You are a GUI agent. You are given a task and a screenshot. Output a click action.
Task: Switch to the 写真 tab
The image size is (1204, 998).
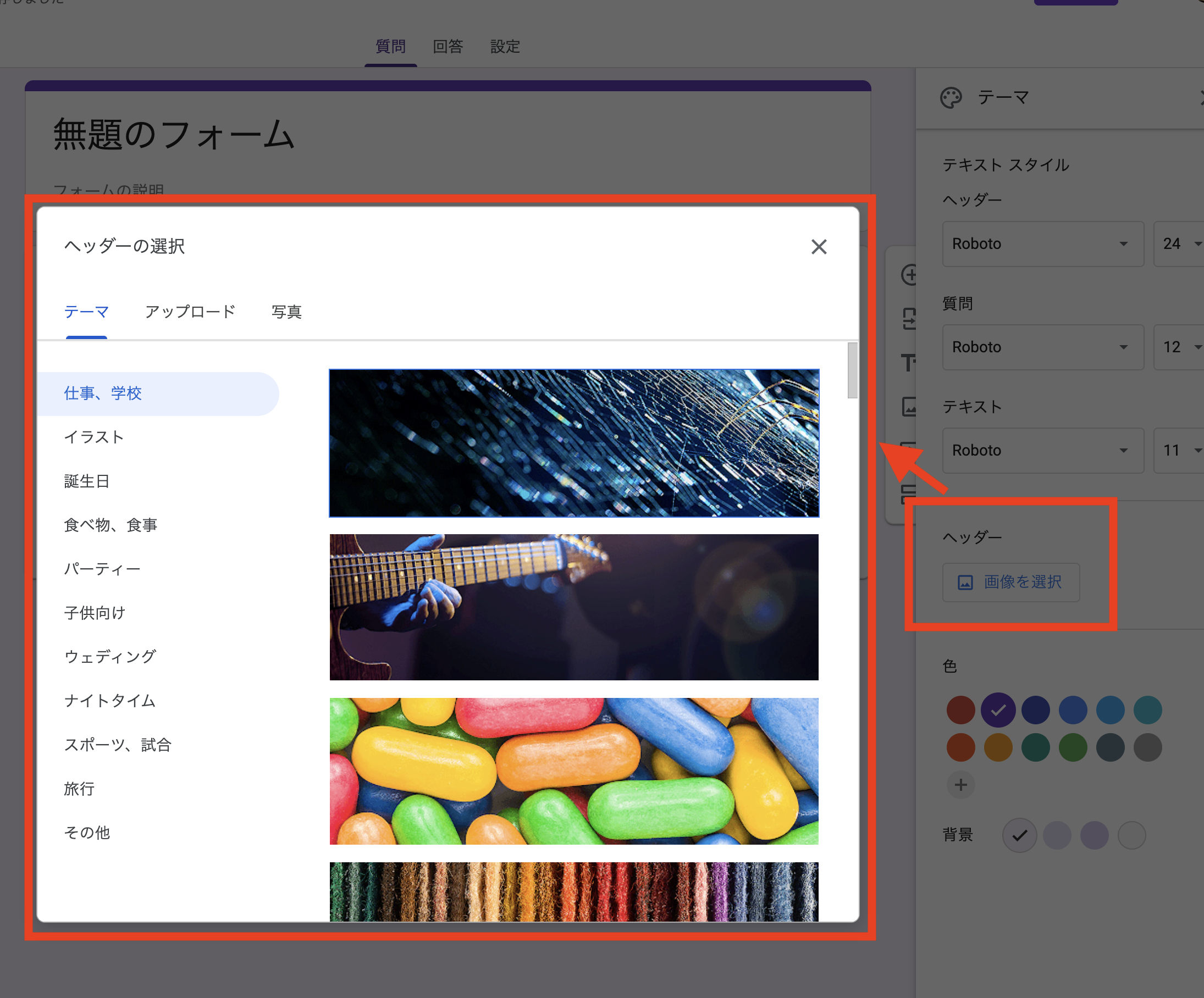[286, 312]
